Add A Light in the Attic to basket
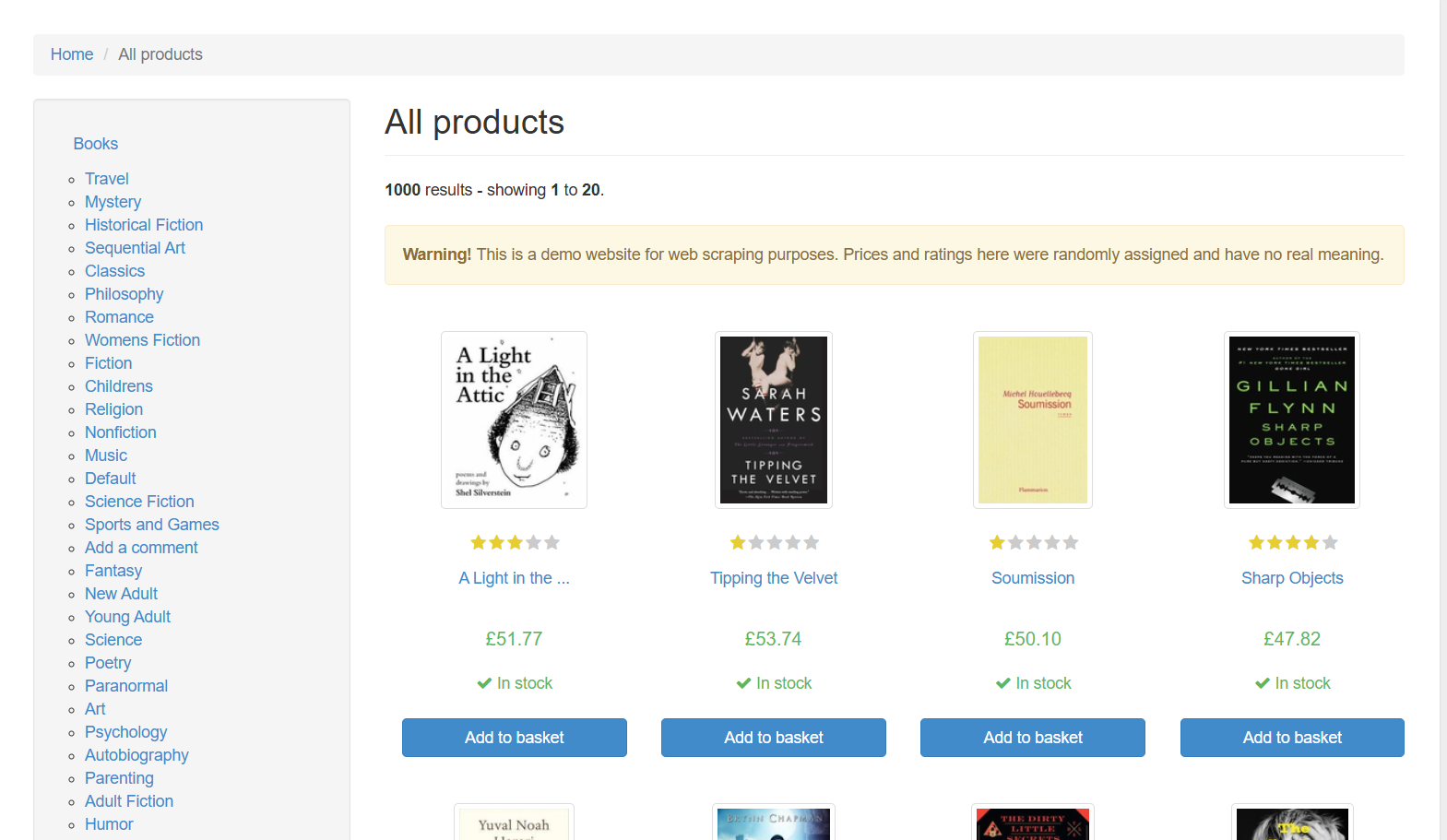This screenshot has height=840, width=1447. (515, 738)
